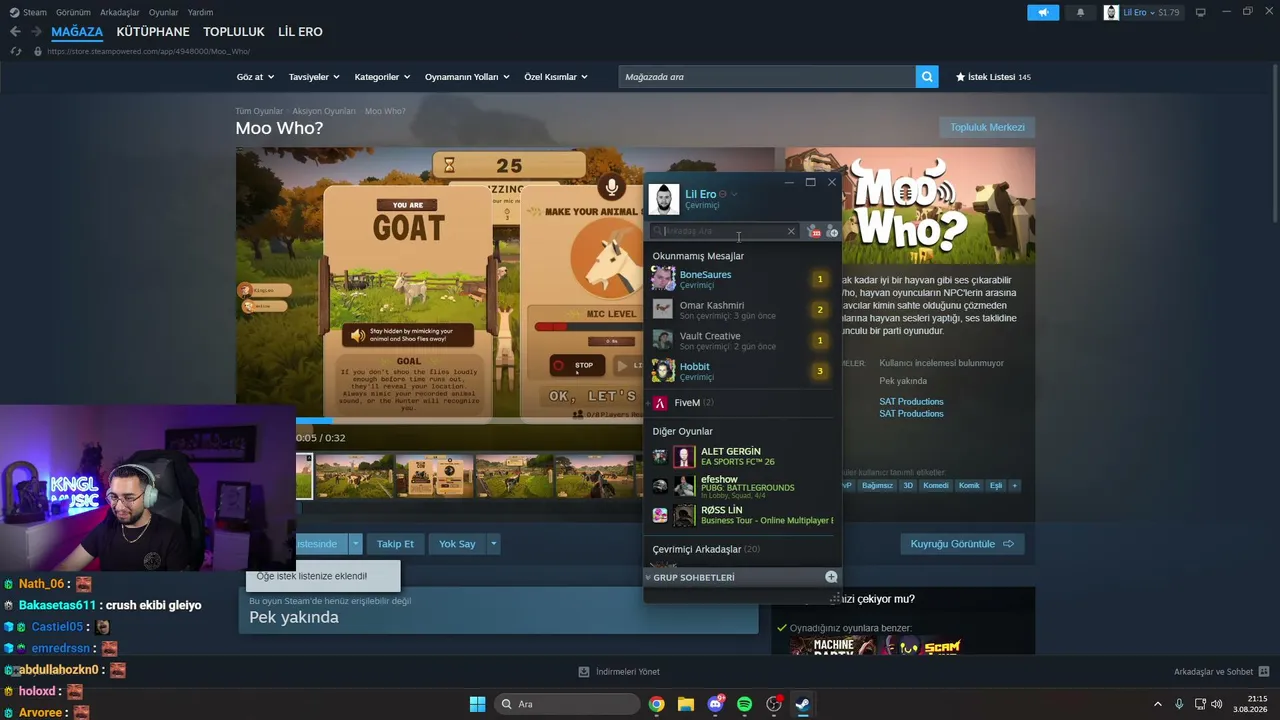Open Spotify from the taskbar
Image resolution: width=1280 pixels, height=720 pixels.
[744, 704]
